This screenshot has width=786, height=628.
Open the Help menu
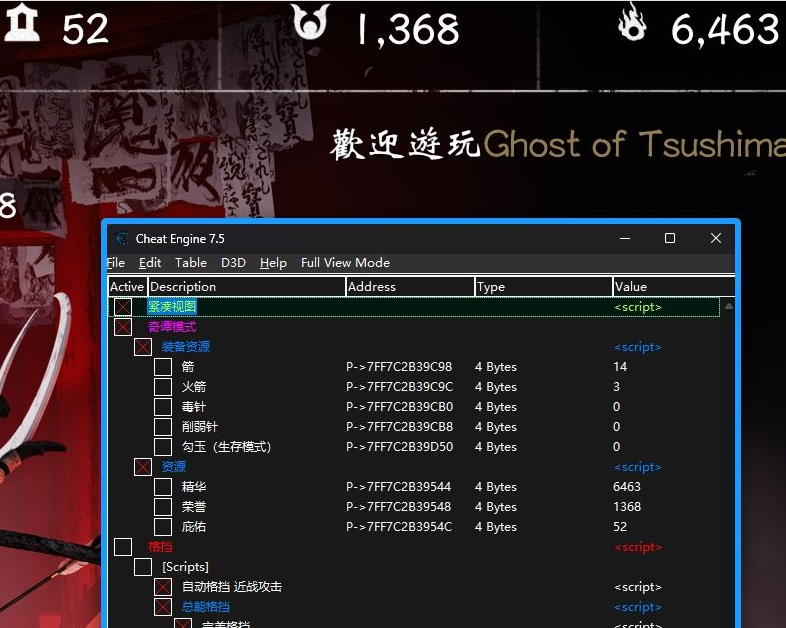(x=273, y=263)
